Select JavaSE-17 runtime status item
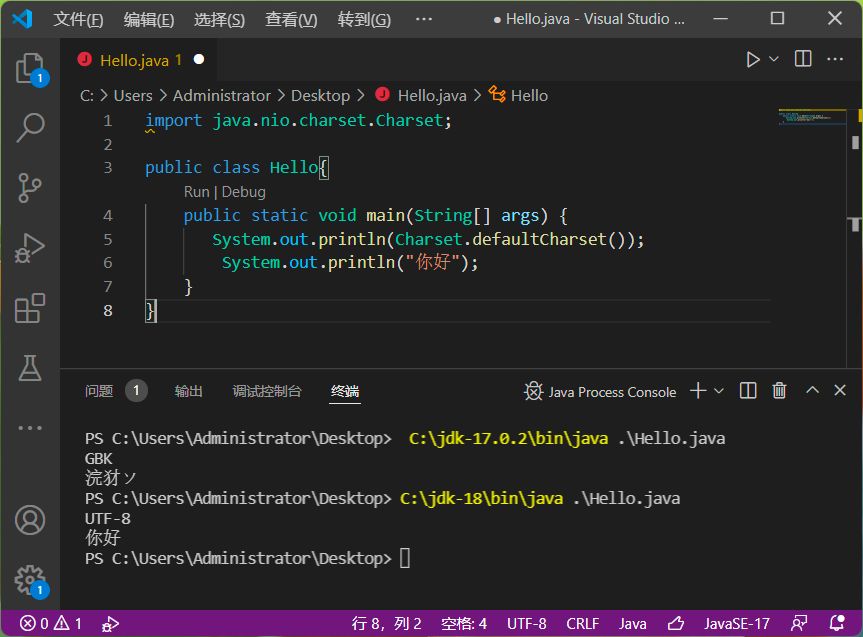The image size is (863, 637). (736, 624)
